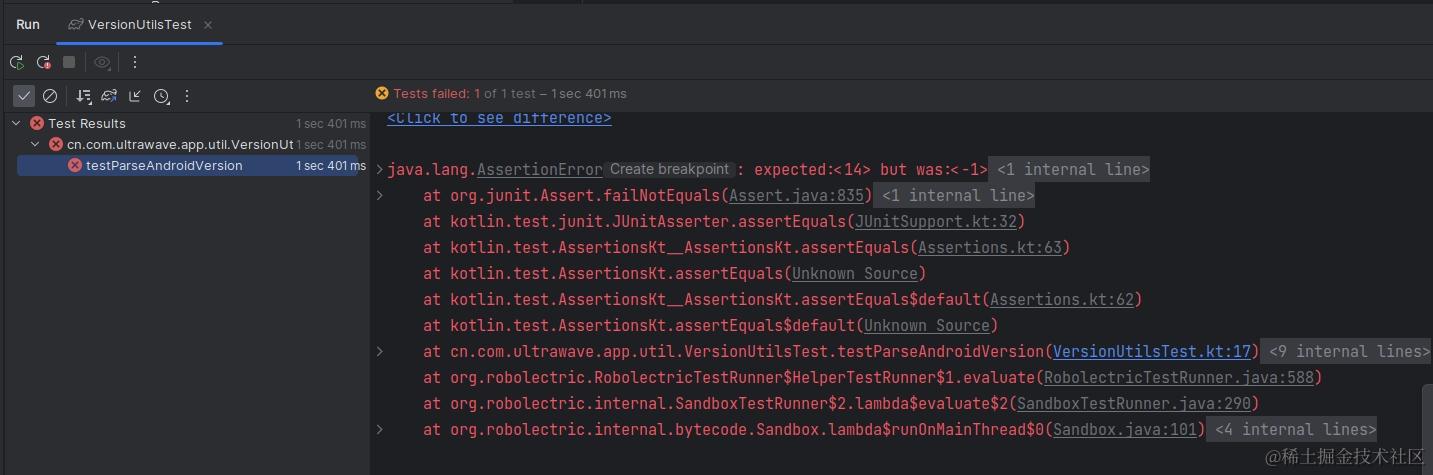Open JUnitSupport.kt:32 link

[x=935, y=221]
